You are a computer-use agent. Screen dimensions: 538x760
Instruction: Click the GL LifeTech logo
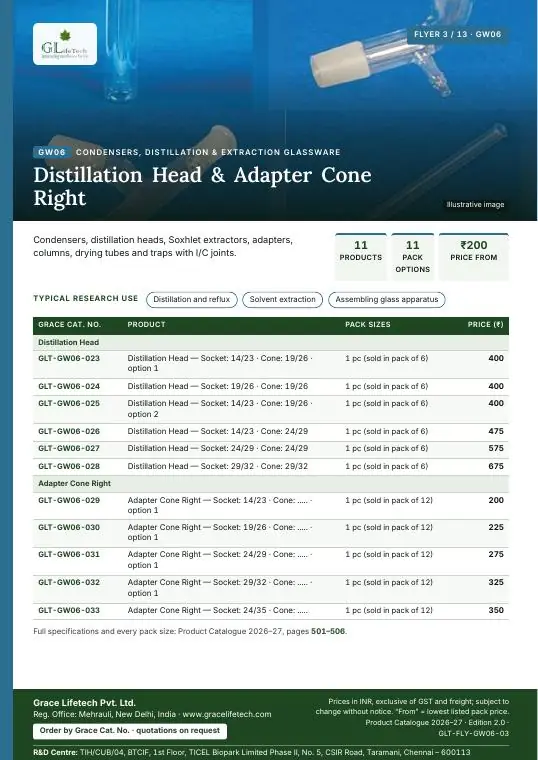(65, 44)
